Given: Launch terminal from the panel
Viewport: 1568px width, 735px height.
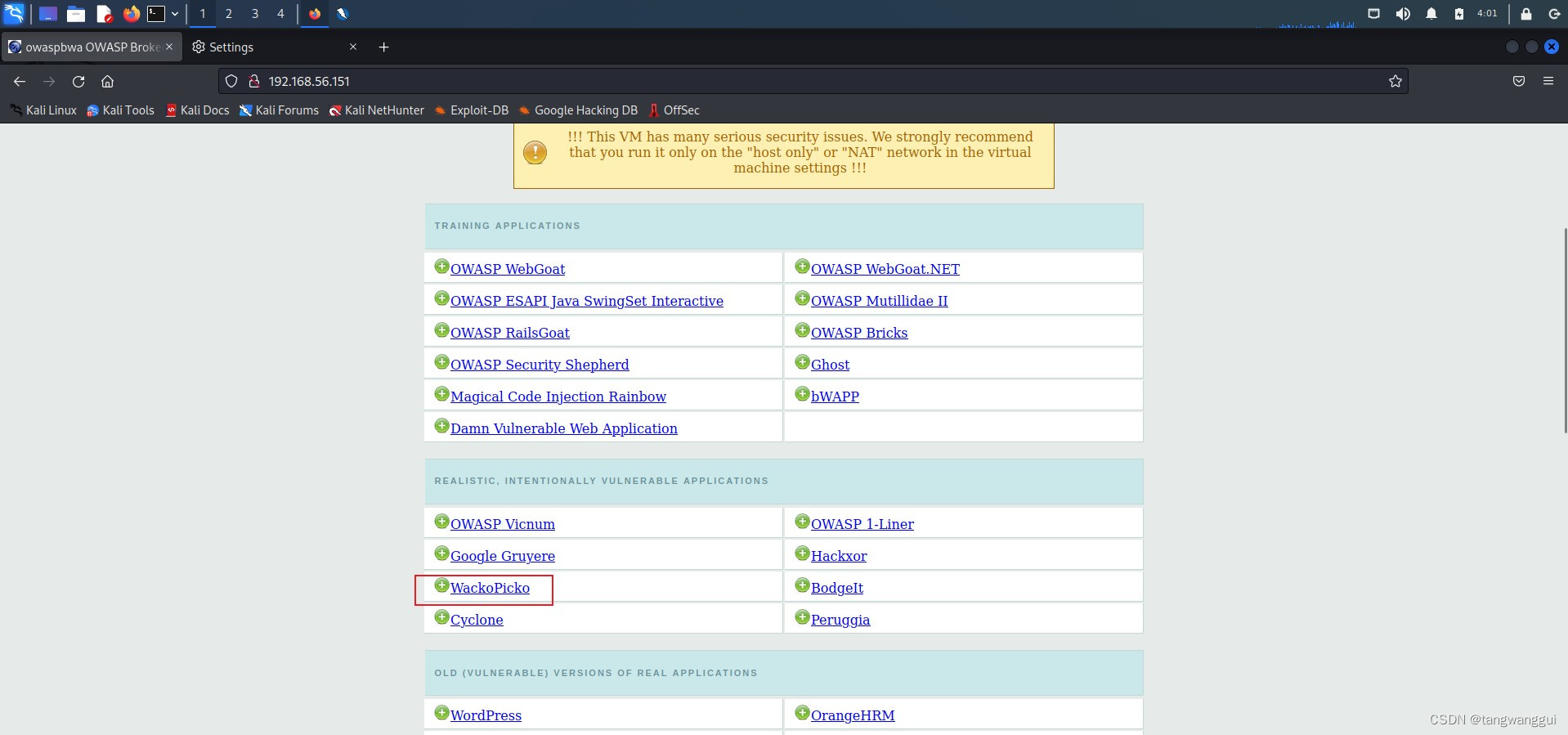Looking at the screenshot, I should click(156, 14).
